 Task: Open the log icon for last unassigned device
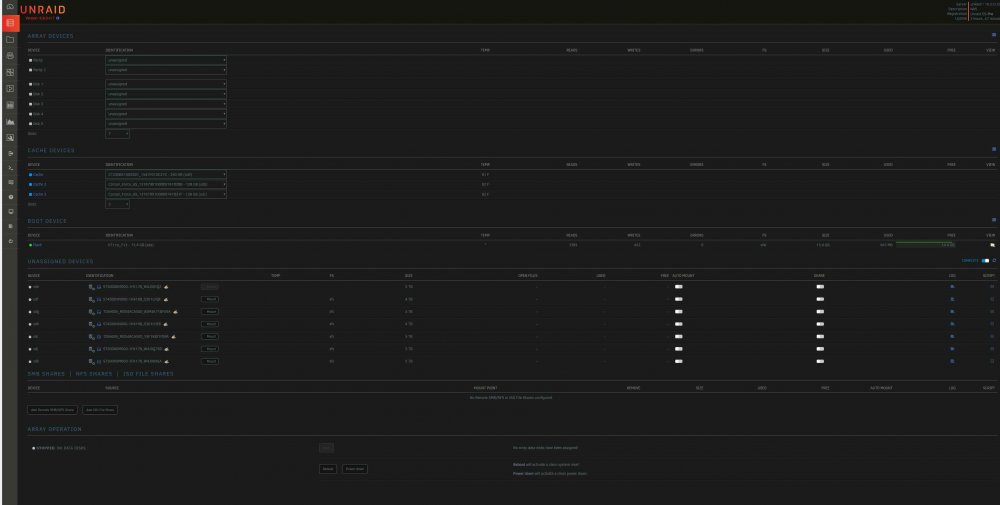tap(952, 361)
